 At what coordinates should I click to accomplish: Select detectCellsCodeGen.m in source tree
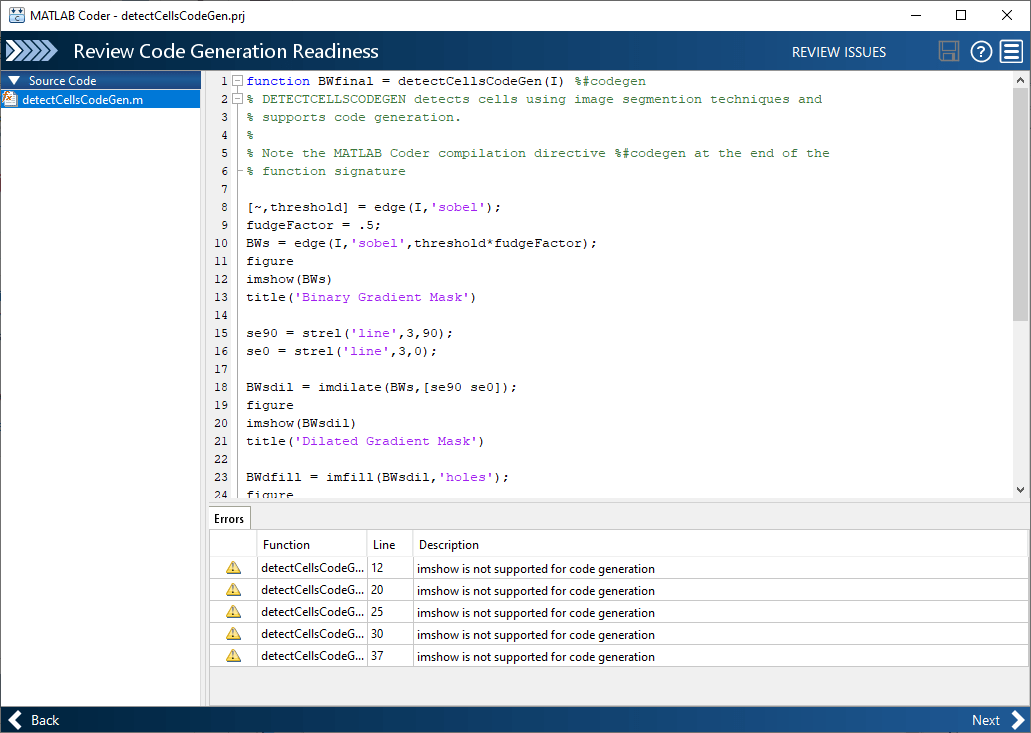point(82,99)
